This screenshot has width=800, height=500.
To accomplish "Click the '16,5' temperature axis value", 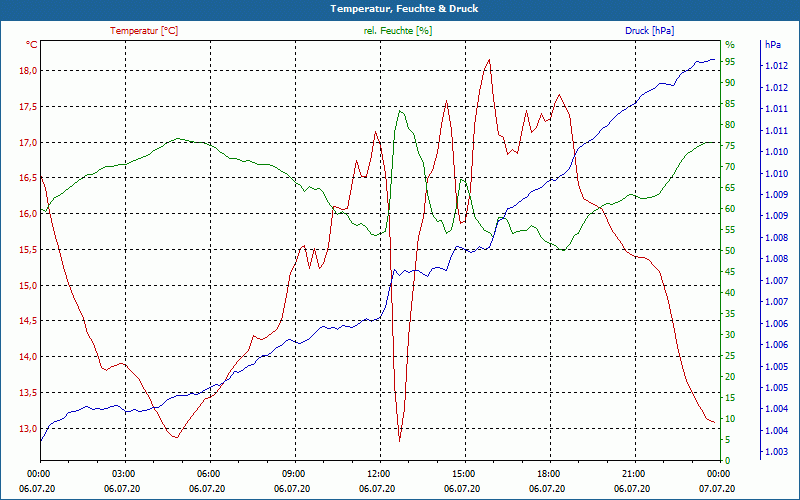I will tap(29, 178).
